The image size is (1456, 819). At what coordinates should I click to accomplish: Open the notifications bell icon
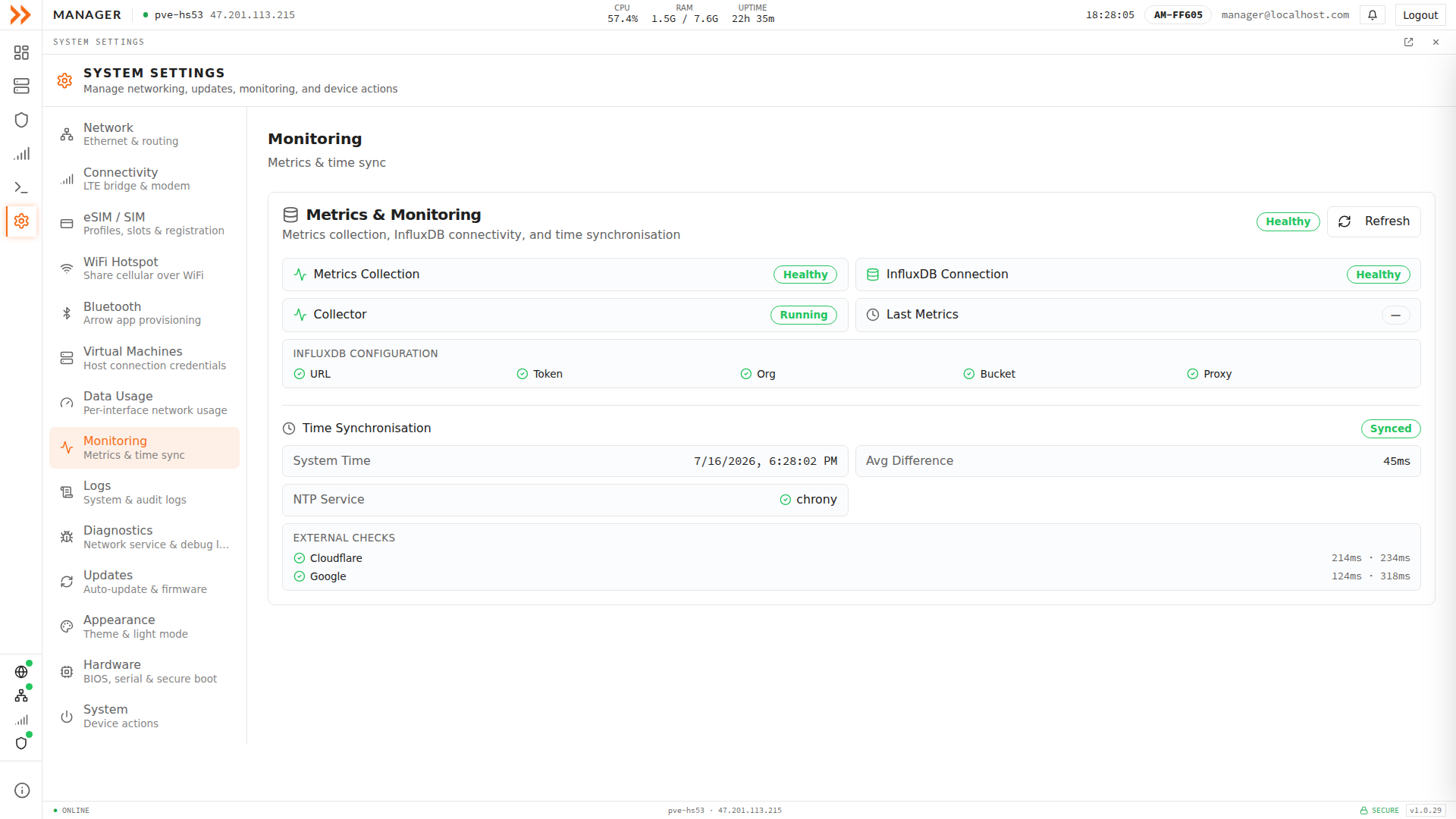(1373, 14)
